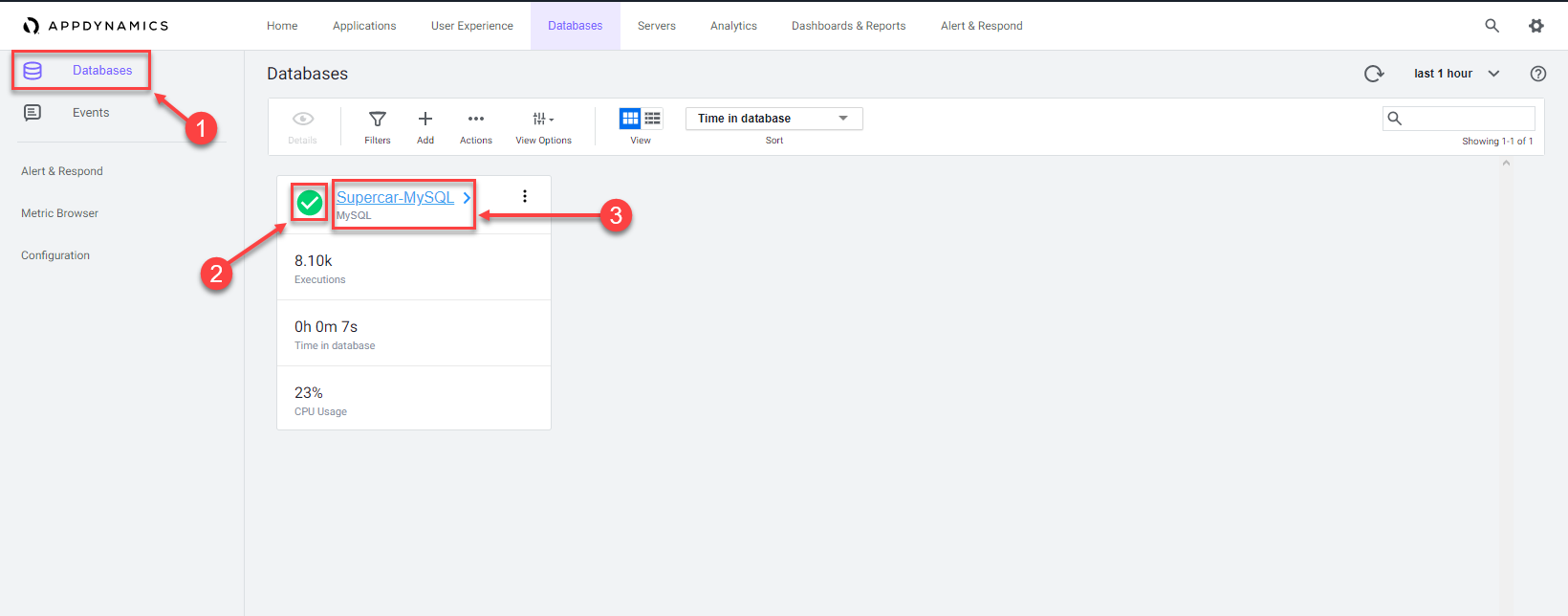Click the green health status checkmark
Image resolution: width=1568 pixels, height=616 pixels.
coord(310,203)
